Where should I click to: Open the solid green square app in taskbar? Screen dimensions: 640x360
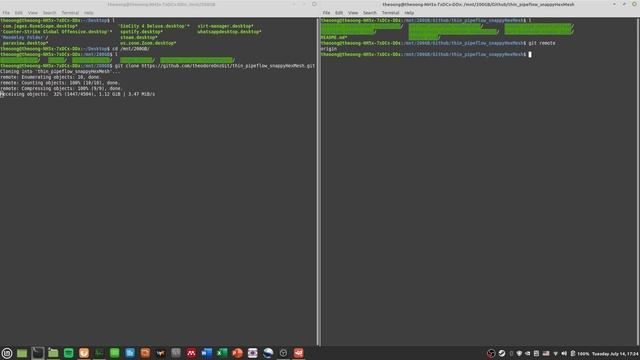[114, 353]
